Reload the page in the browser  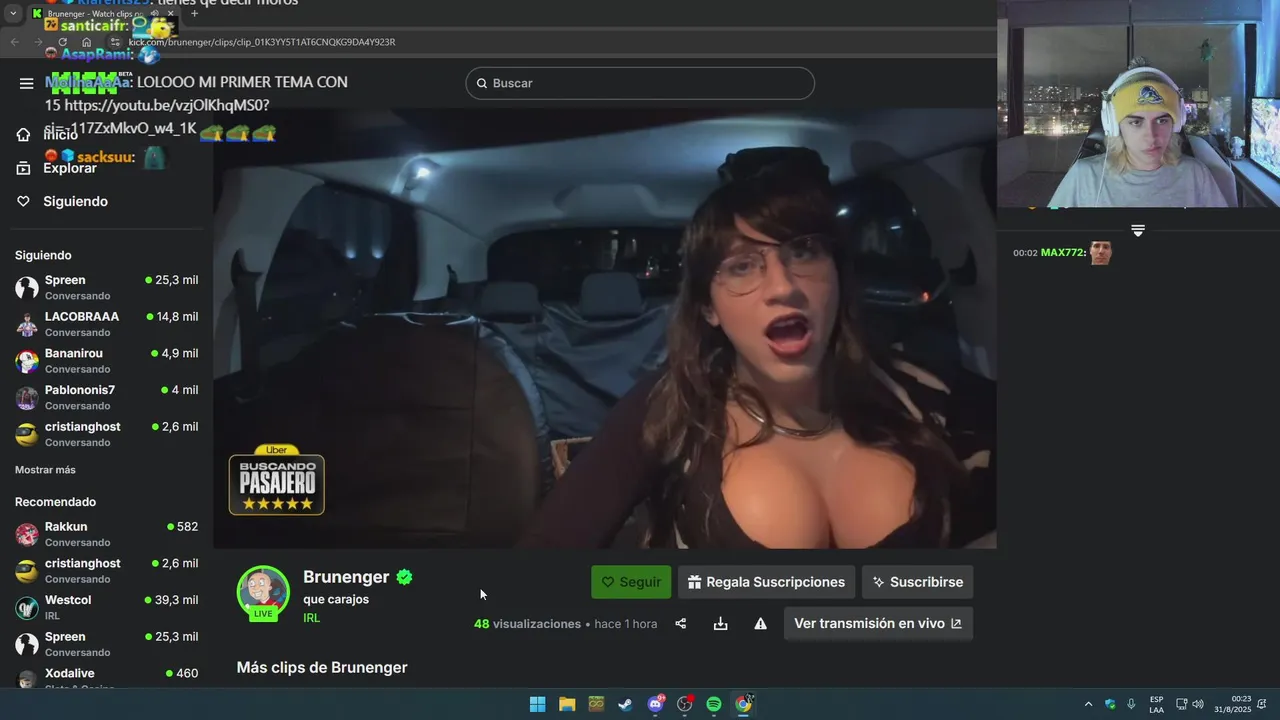point(62,42)
